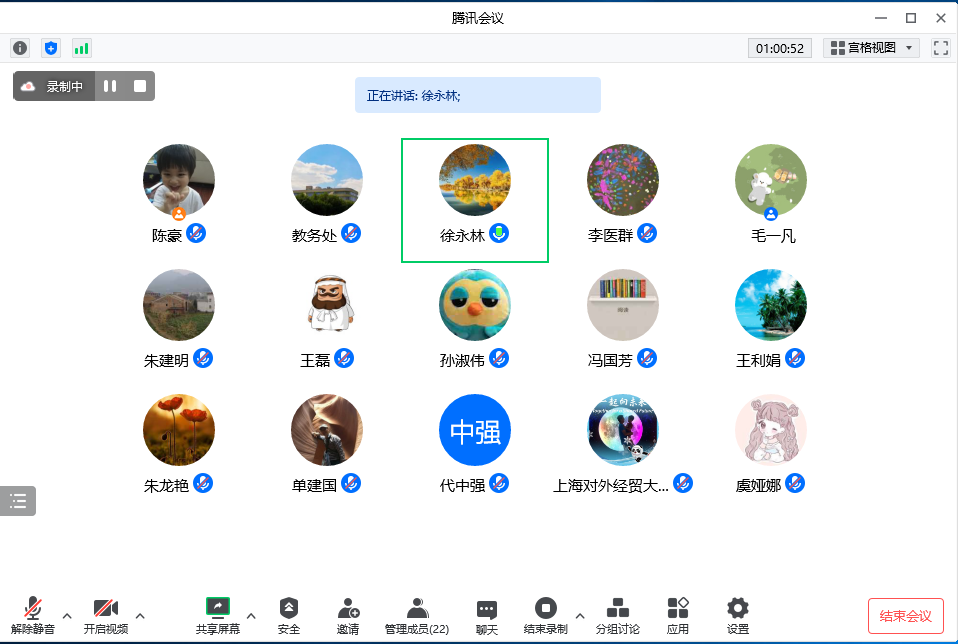958x644 pixels.
Task: Stop recording in the 录制中 bar
Action: 140,86
